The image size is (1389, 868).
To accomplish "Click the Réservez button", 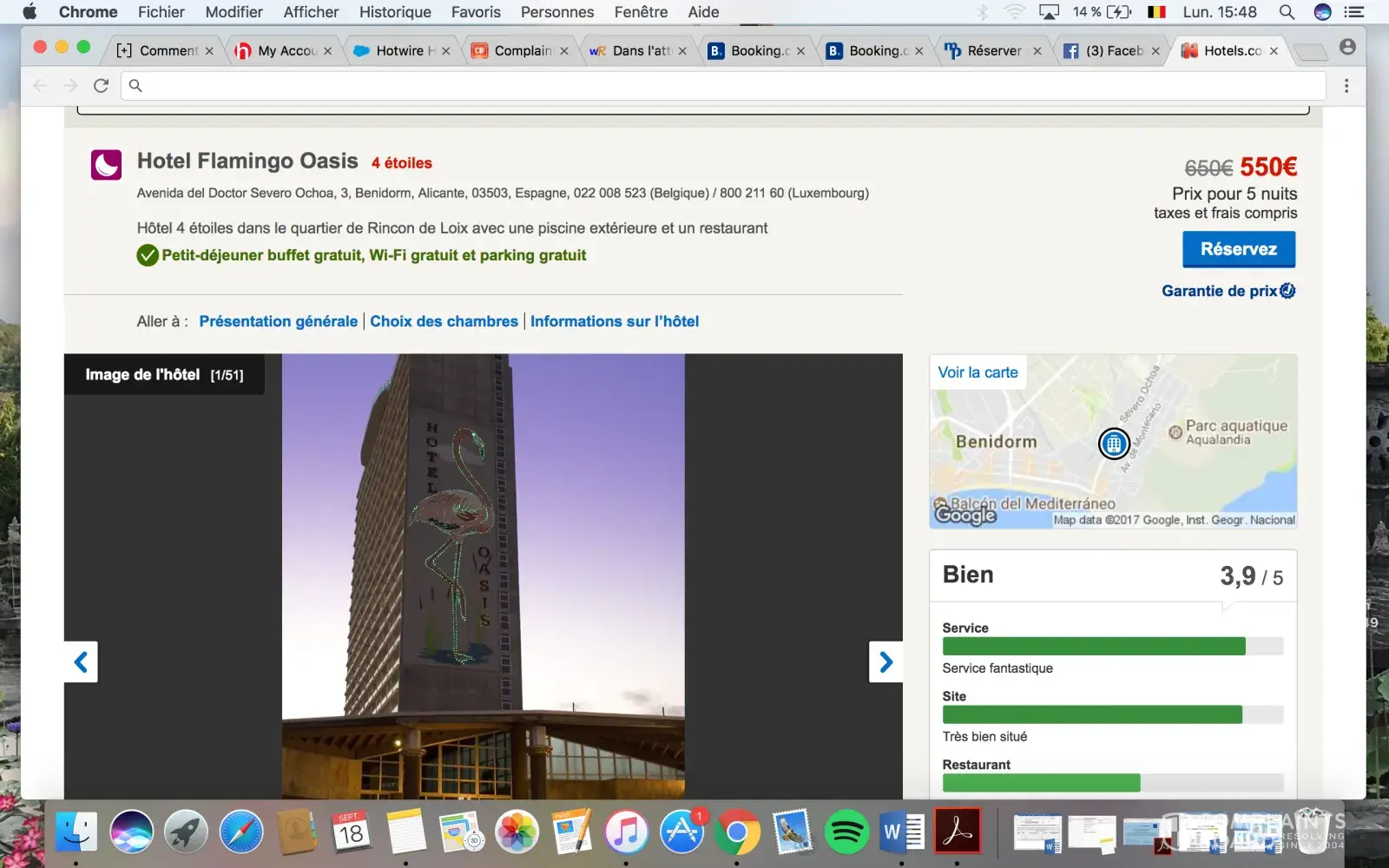I will tap(1239, 249).
